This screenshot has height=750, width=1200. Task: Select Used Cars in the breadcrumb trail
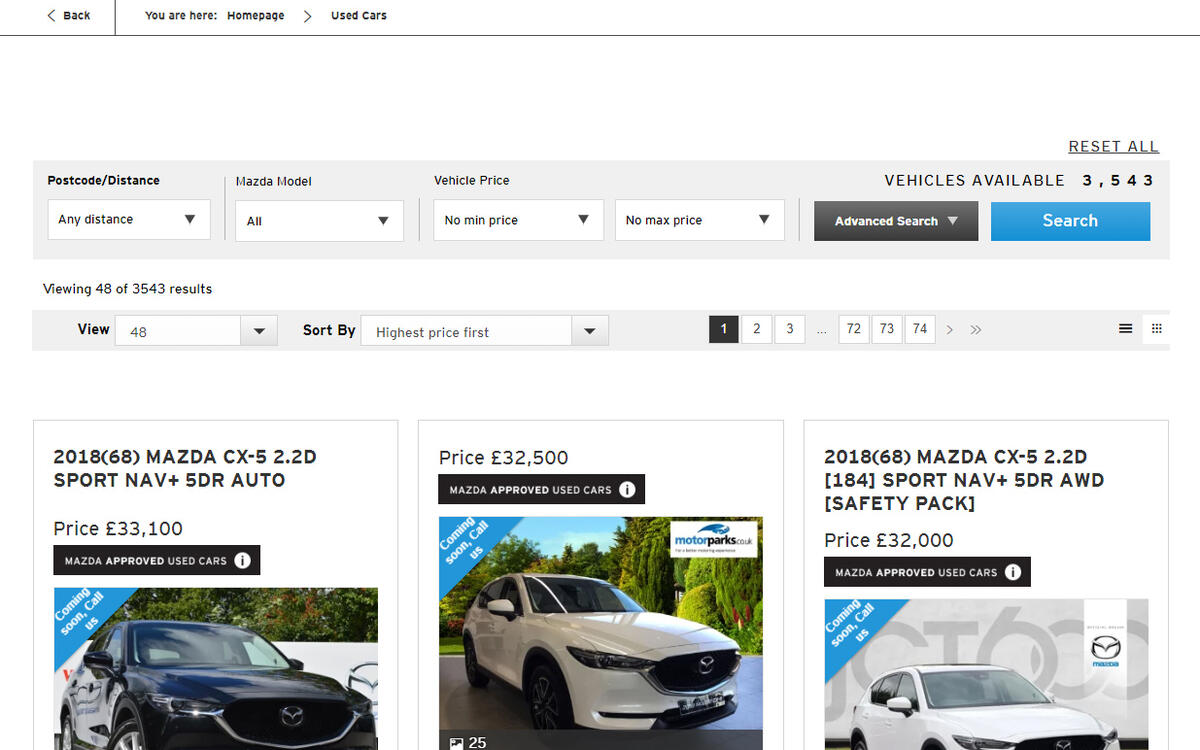(357, 16)
